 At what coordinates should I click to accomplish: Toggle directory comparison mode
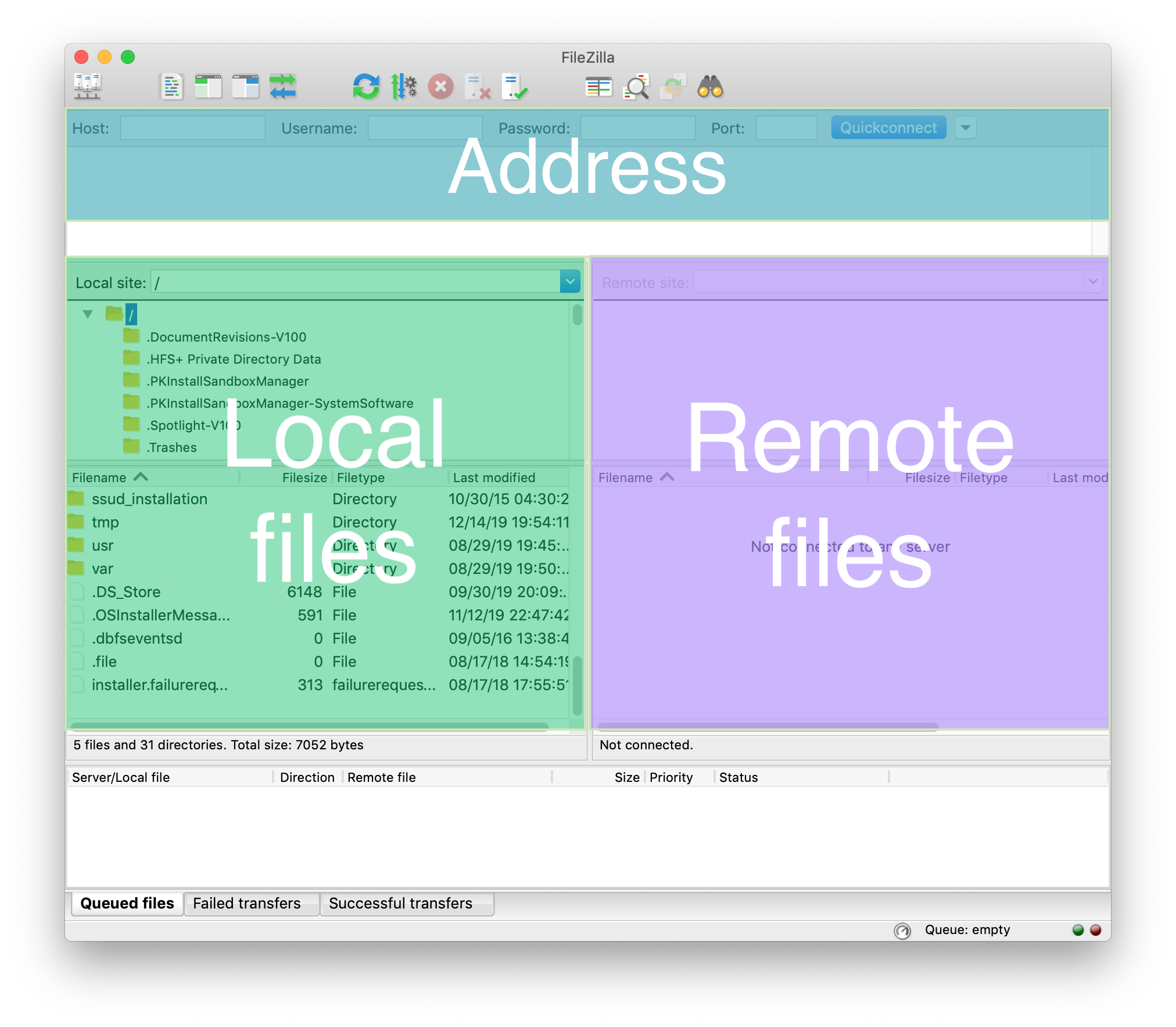598,87
